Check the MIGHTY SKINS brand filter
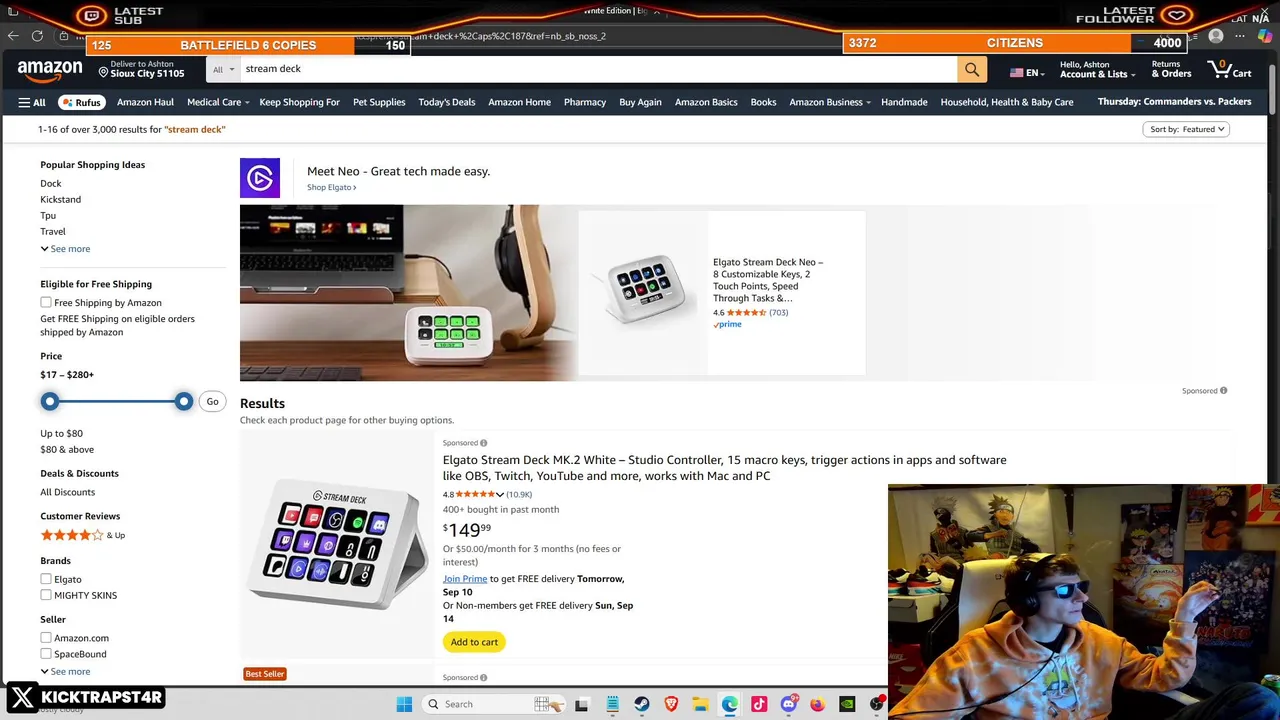The width and height of the screenshot is (1280, 720). click(46, 595)
